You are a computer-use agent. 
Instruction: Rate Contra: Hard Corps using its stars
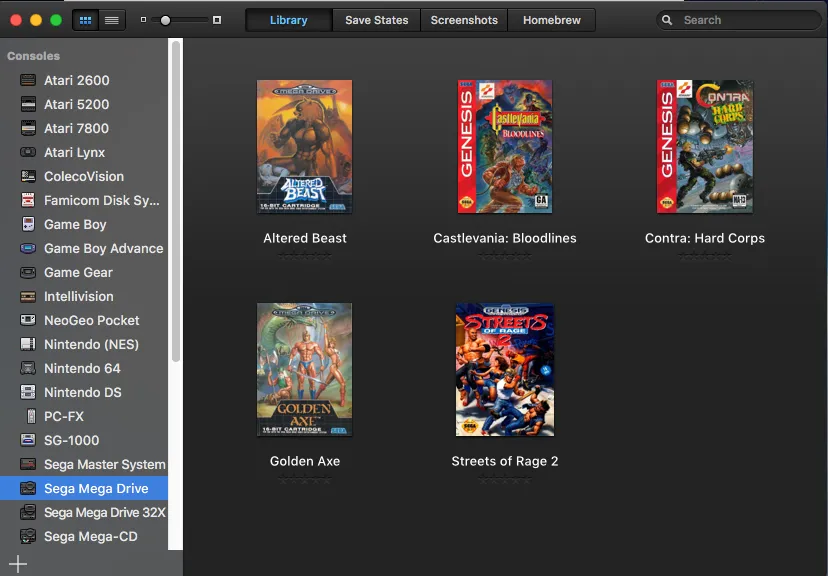705,256
